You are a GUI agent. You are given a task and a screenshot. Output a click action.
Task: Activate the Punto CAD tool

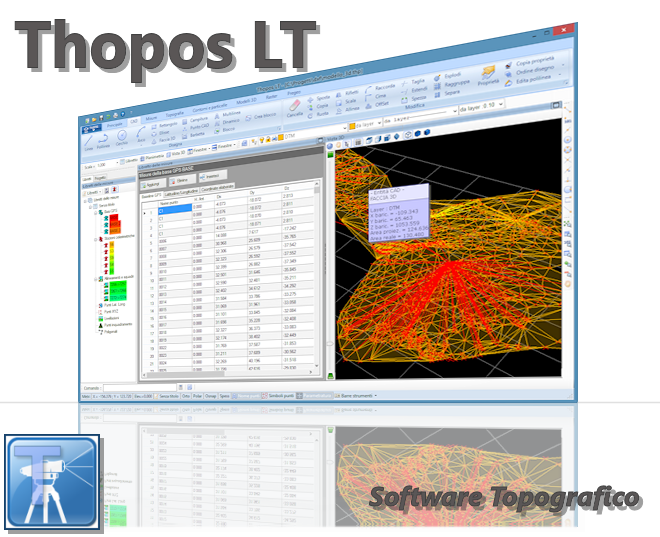(x=196, y=128)
